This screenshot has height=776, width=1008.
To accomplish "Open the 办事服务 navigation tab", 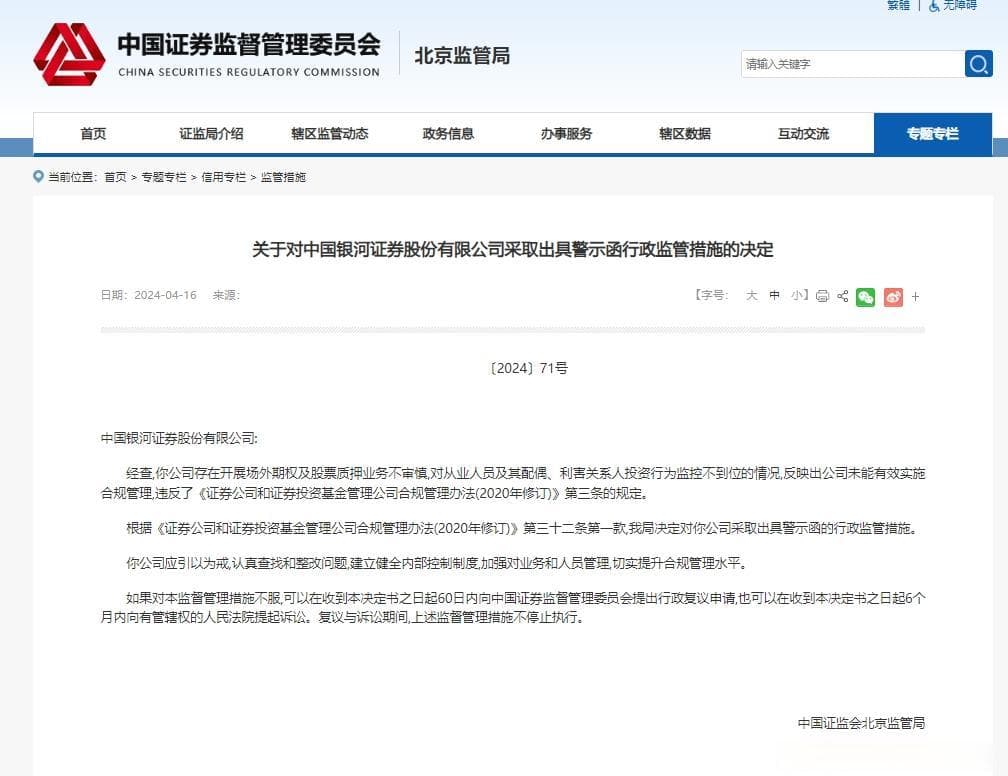I will 566,134.
